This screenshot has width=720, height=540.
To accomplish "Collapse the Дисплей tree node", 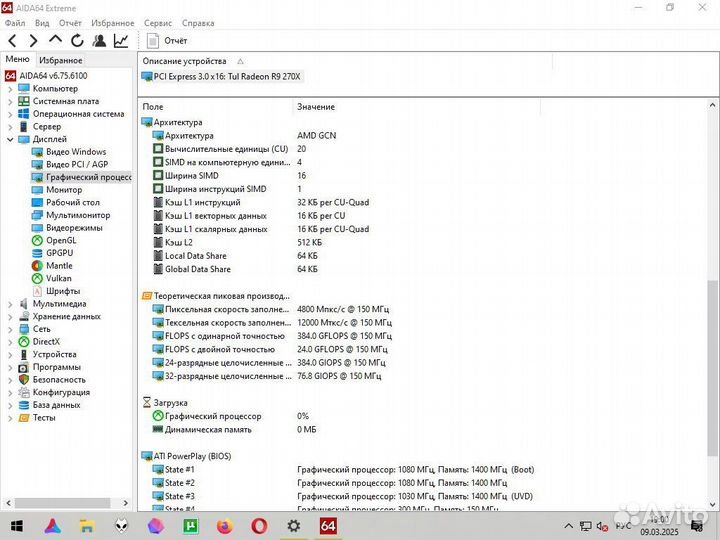I will [11, 139].
